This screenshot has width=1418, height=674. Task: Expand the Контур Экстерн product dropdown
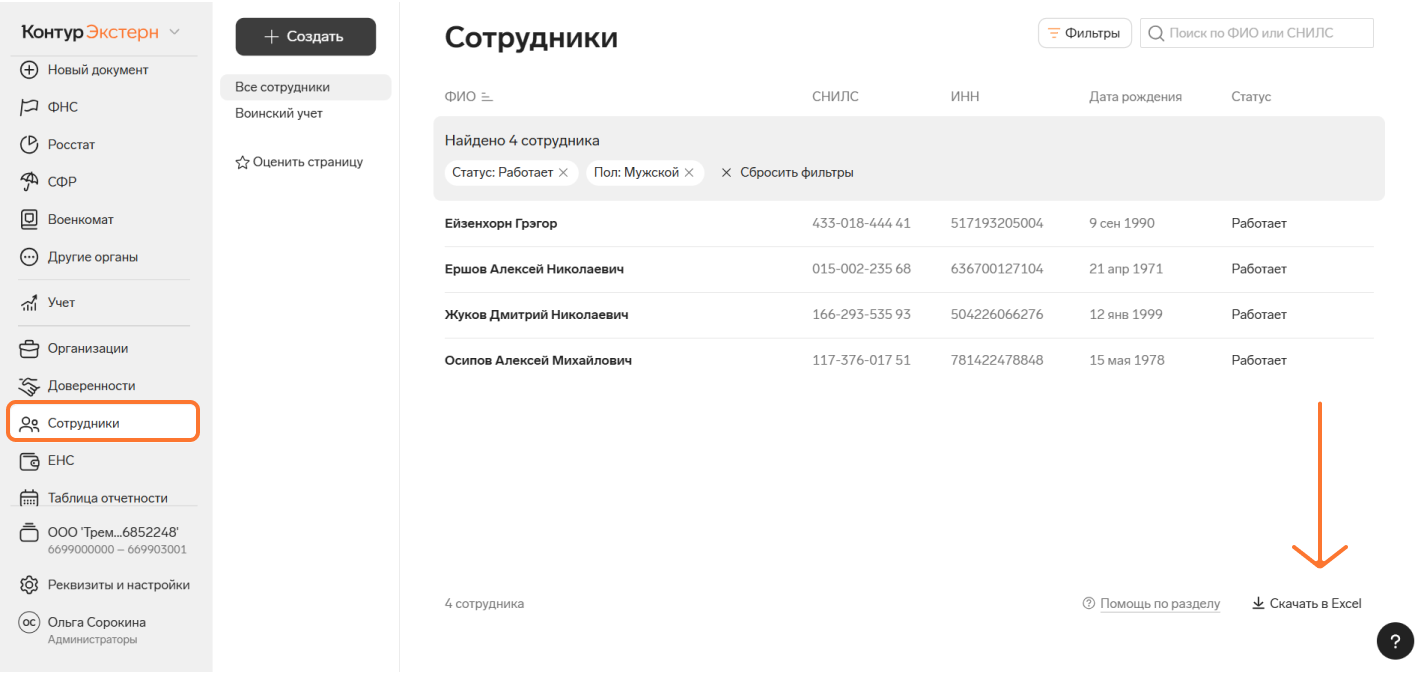click(x=175, y=32)
